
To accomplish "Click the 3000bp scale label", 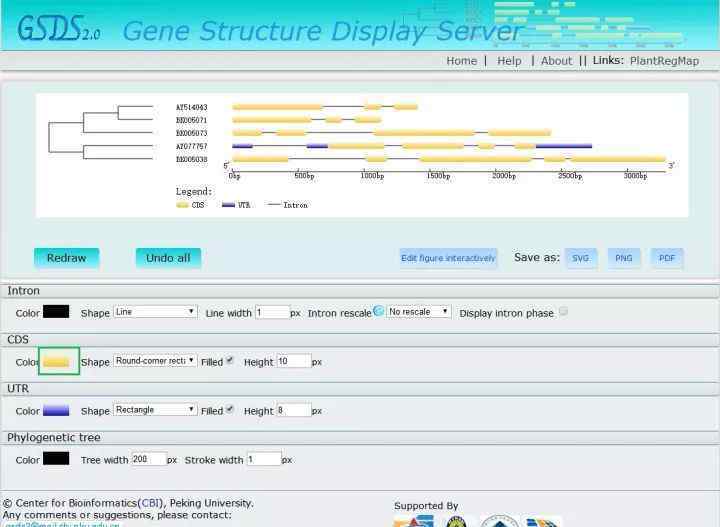I will tap(636, 176).
